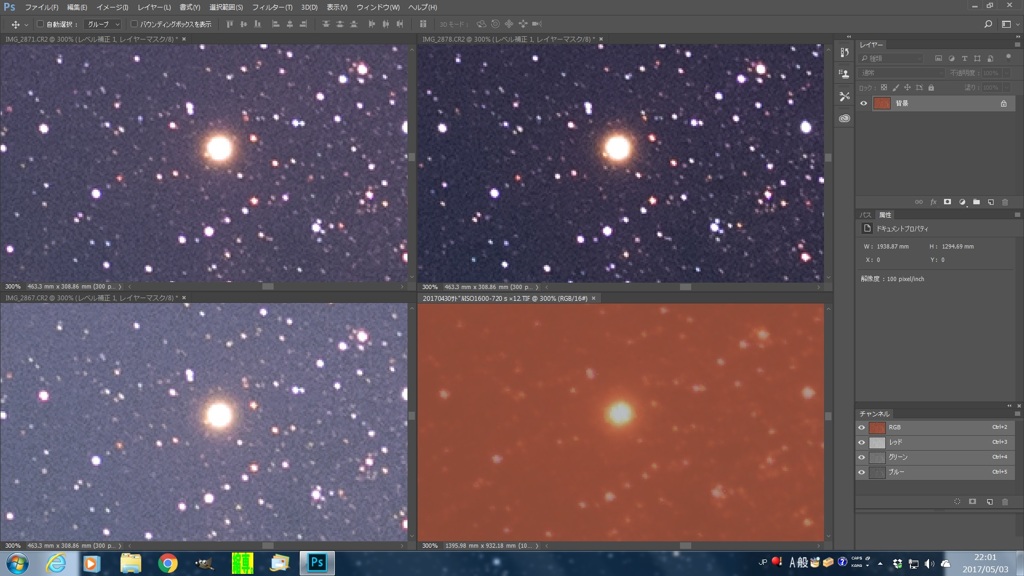Image resolution: width=1024 pixels, height=576 pixels.
Task: Open the History panel icon in side dock
Action: click(x=845, y=53)
